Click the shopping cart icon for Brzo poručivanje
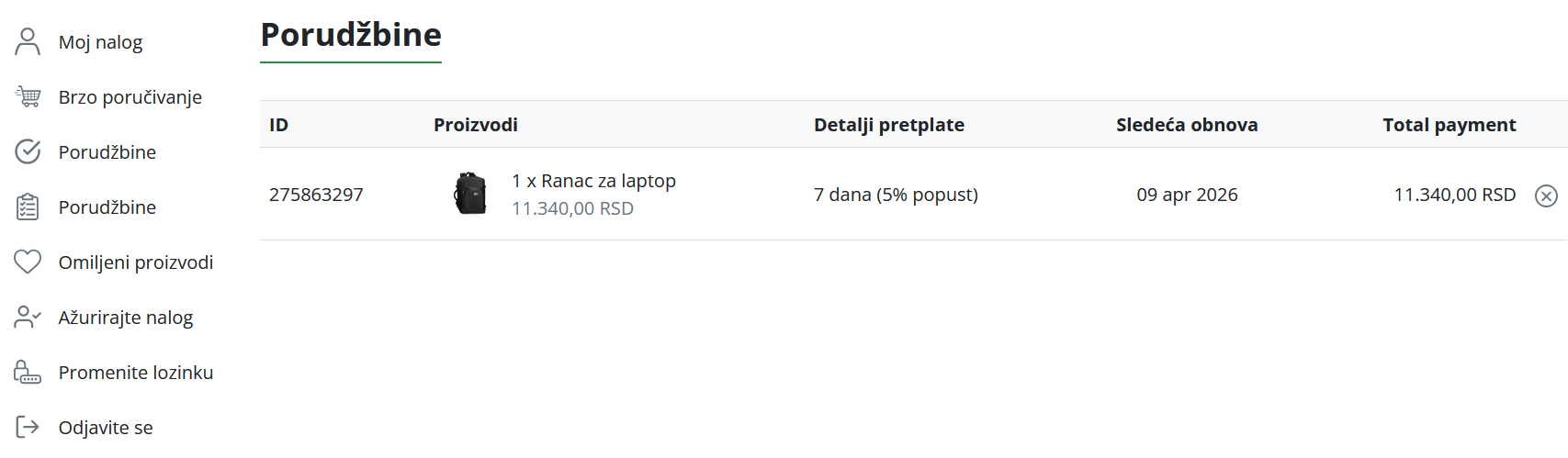1568x458 pixels. tap(28, 96)
